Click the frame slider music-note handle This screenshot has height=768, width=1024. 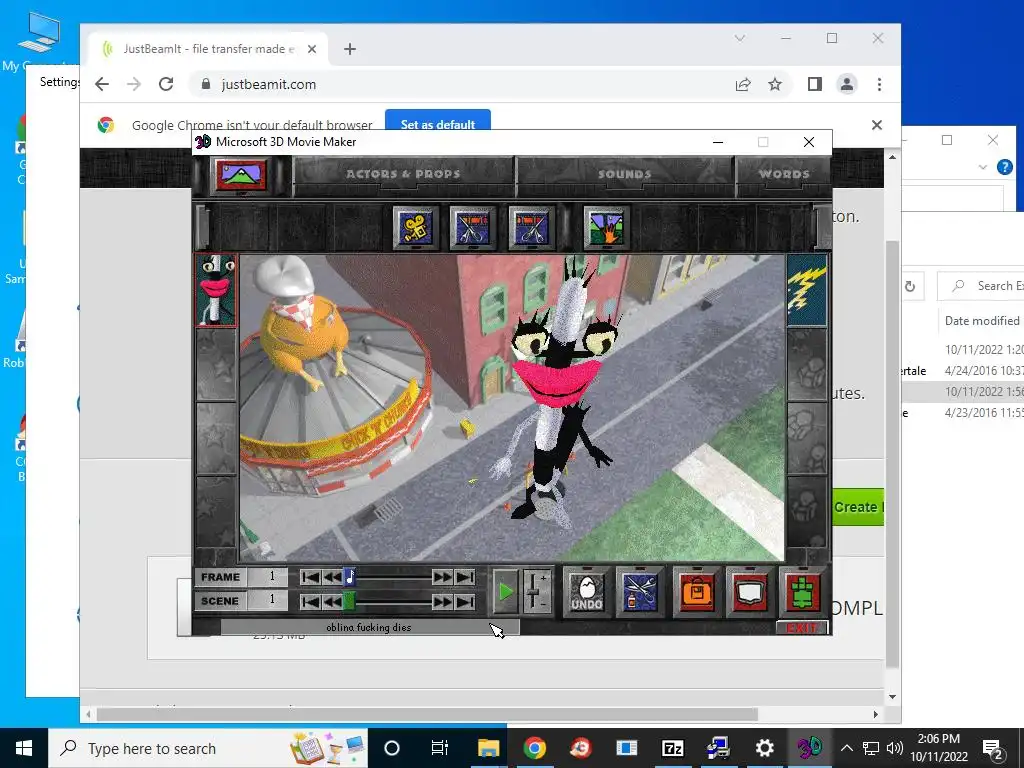(x=349, y=577)
